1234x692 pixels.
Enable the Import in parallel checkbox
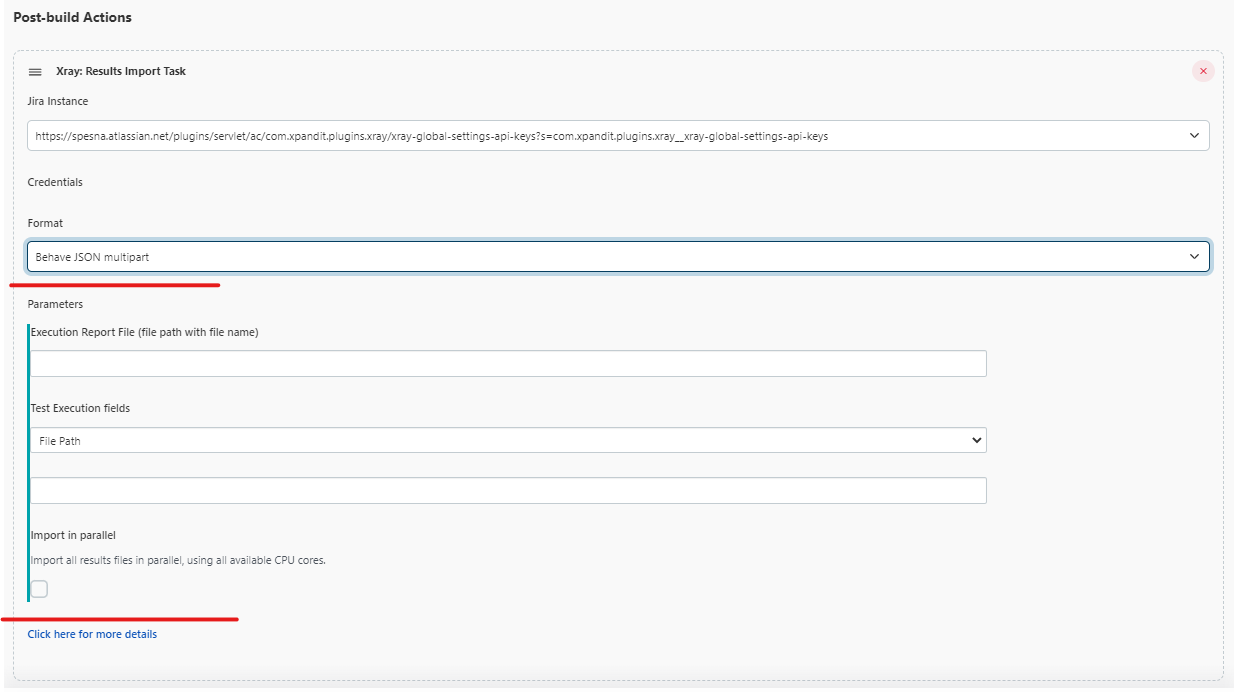[39, 589]
